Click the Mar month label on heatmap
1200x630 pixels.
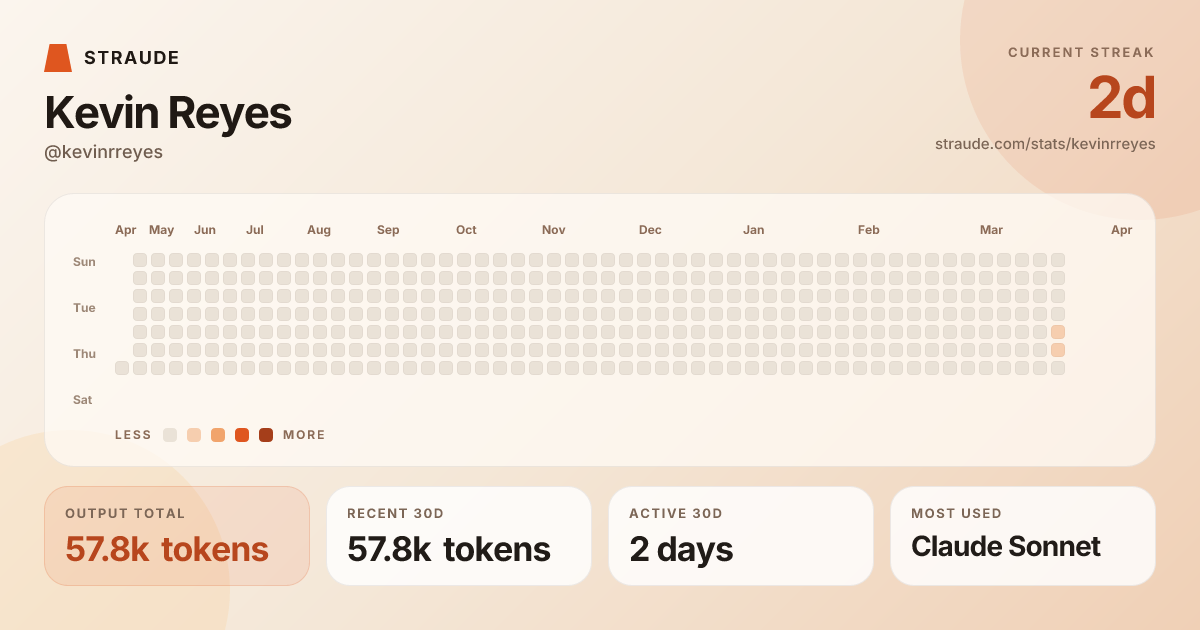point(991,230)
